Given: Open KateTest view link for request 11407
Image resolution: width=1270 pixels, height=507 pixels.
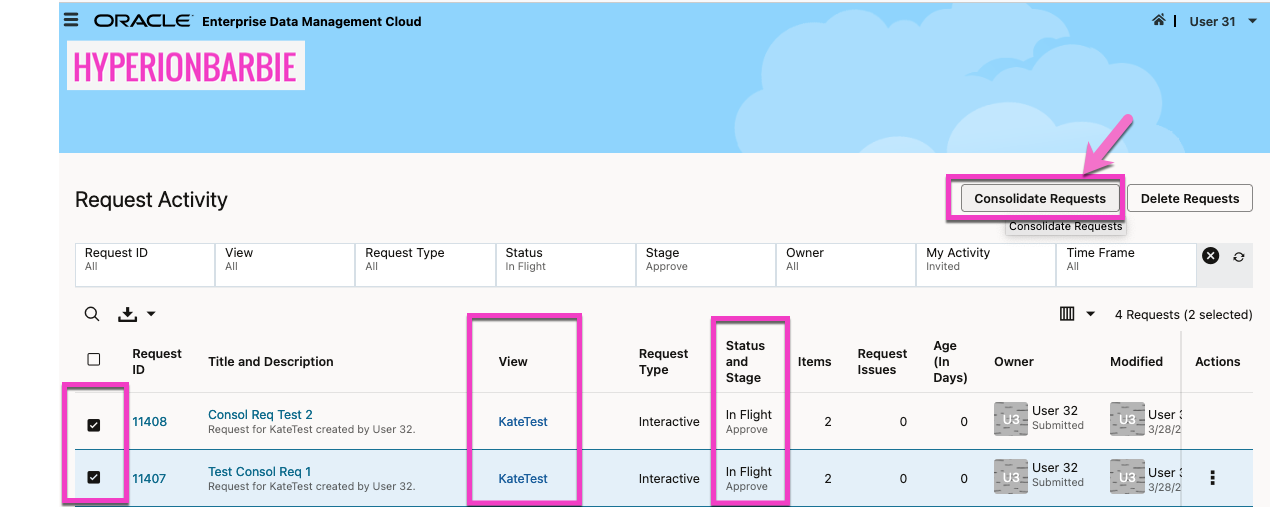Looking at the screenshot, I should pos(523,479).
